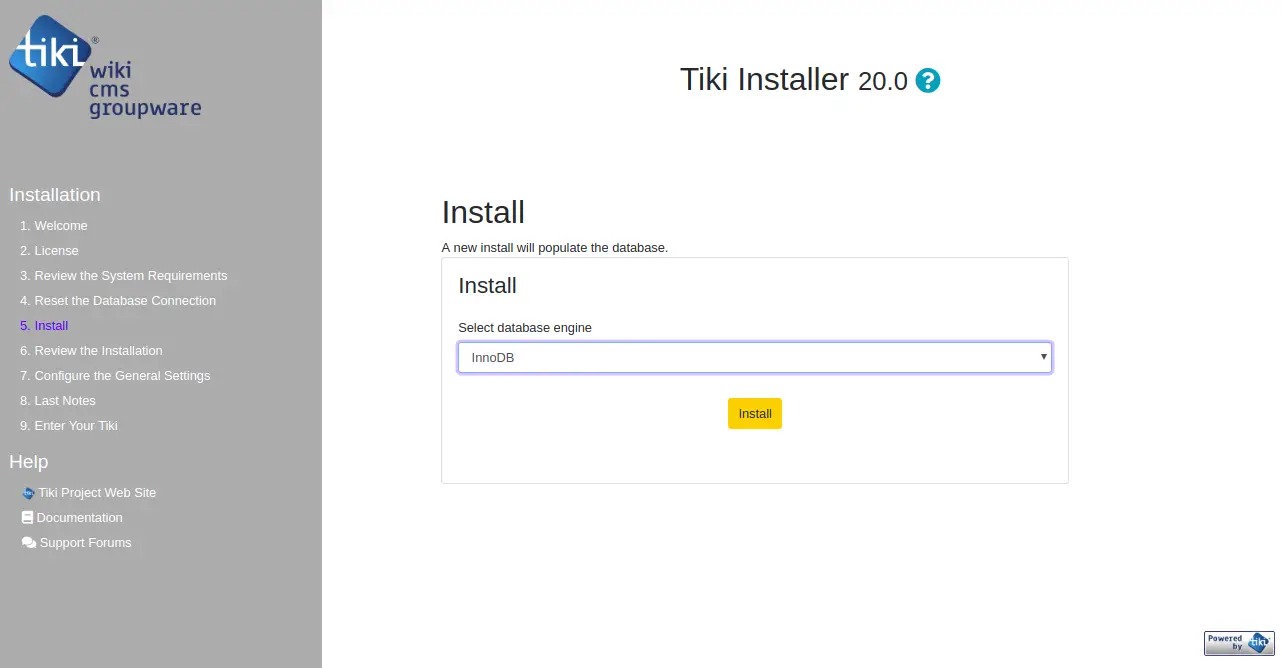The width and height of the screenshot is (1282, 668).
Task: Click 'A new install will populate the database.' text
Action: [x=554, y=247]
